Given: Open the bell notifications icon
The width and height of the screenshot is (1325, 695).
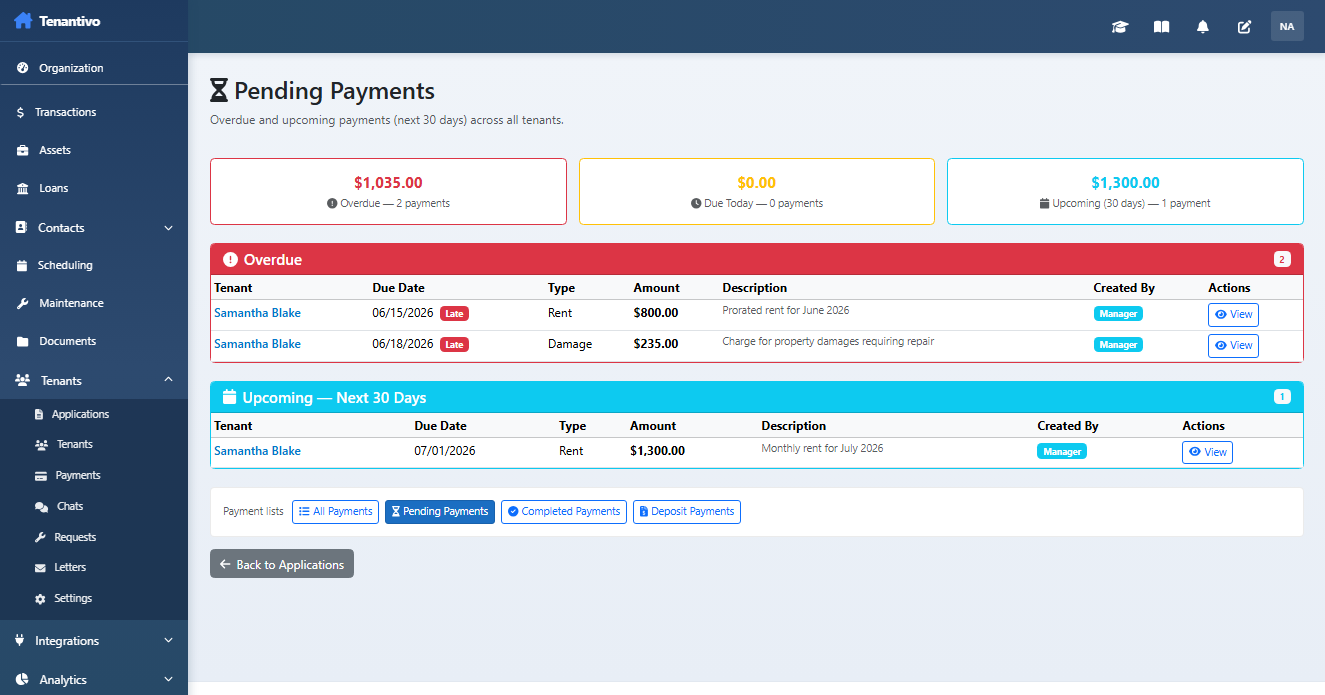Looking at the screenshot, I should tap(1203, 27).
